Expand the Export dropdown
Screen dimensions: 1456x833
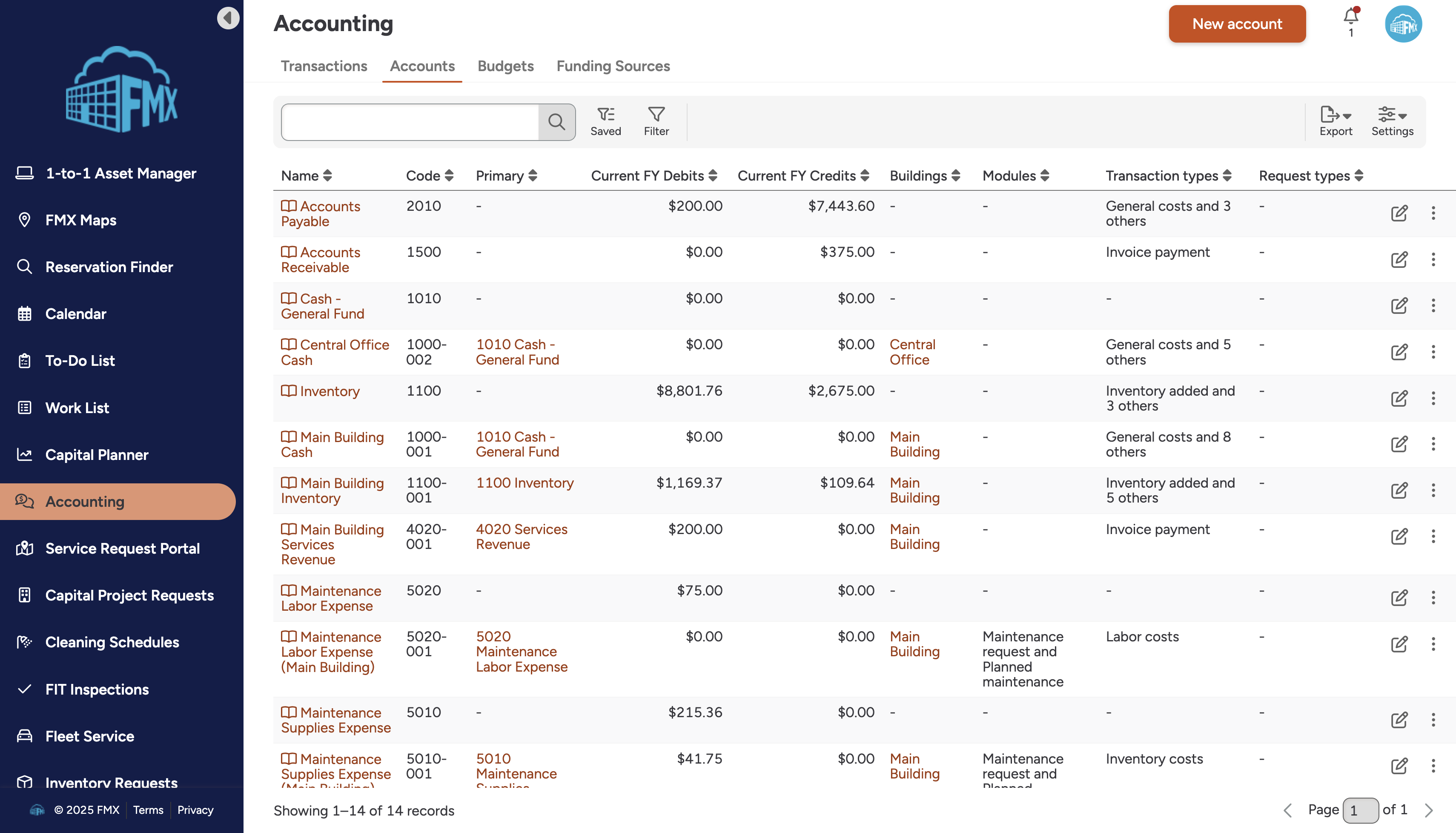[x=1336, y=122]
